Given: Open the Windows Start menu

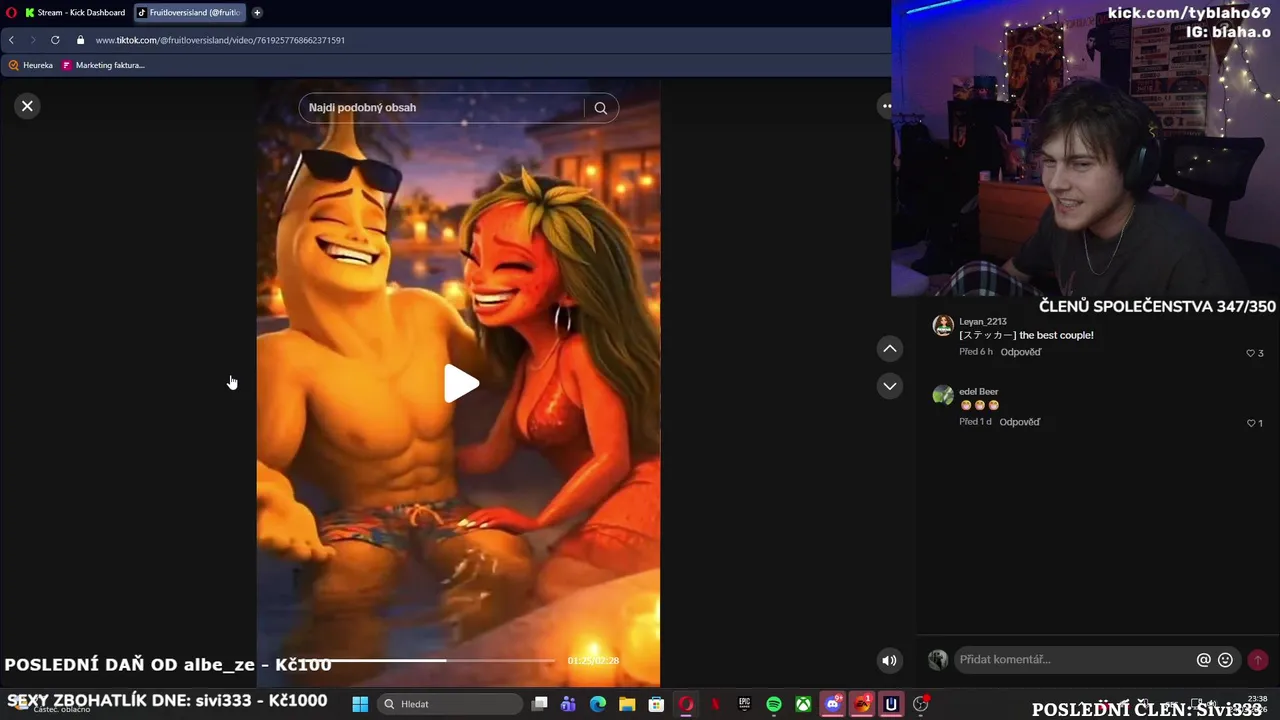Looking at the screenshot, I should [360, 704].
